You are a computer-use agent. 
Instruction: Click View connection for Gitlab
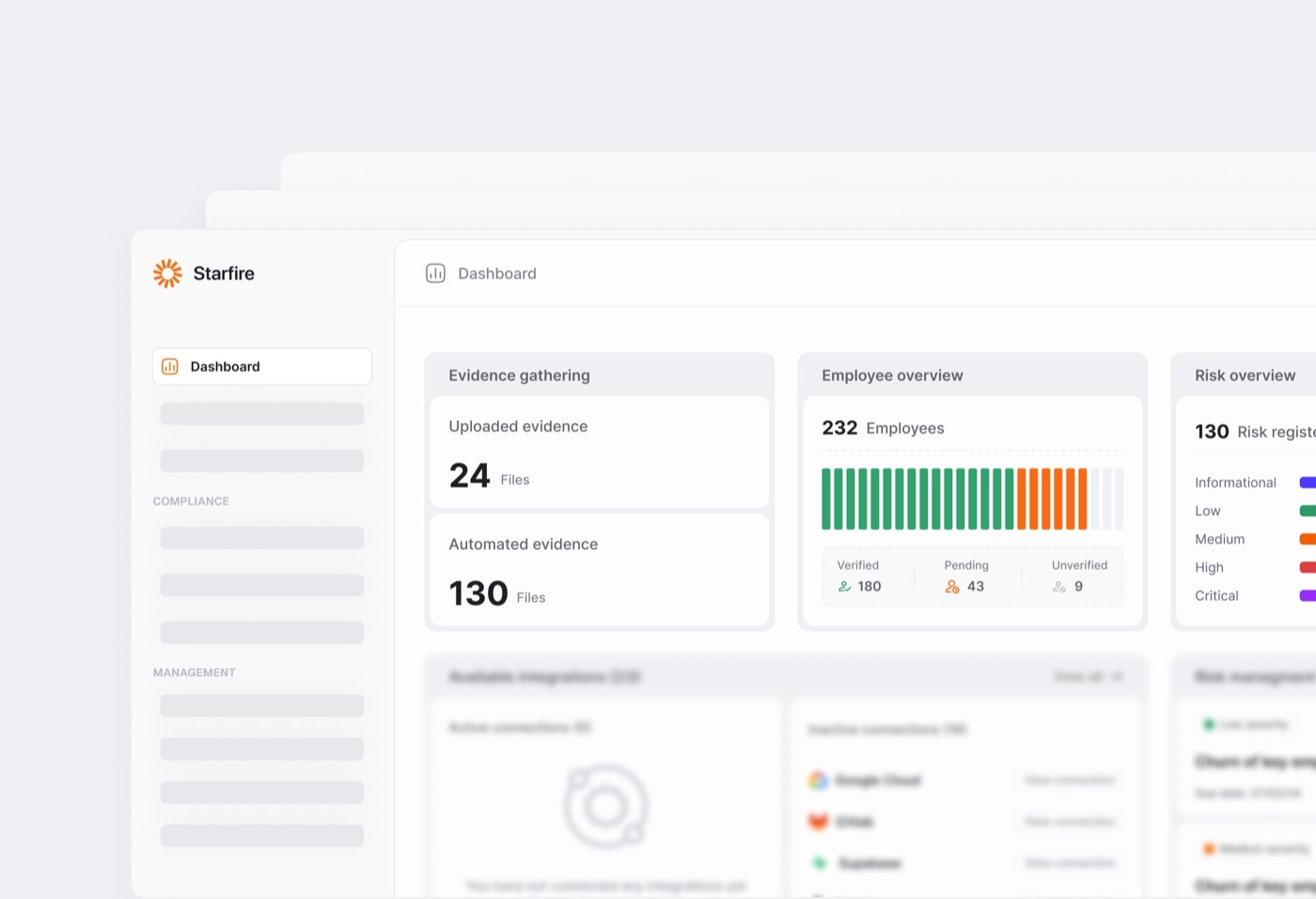pos(1070,822)
